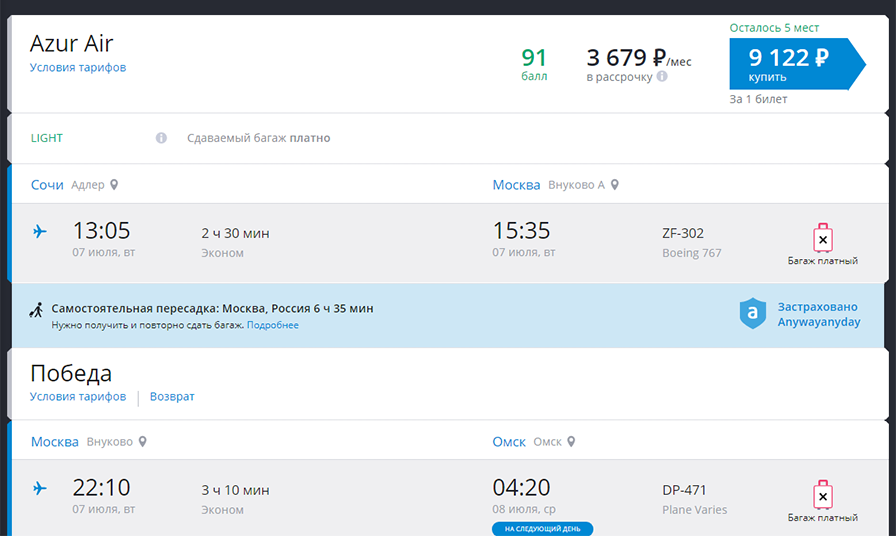The height and width of the screenshot is (536, 896).
Task: Click the 04:20 arrival time
Action: click(521, 488)
